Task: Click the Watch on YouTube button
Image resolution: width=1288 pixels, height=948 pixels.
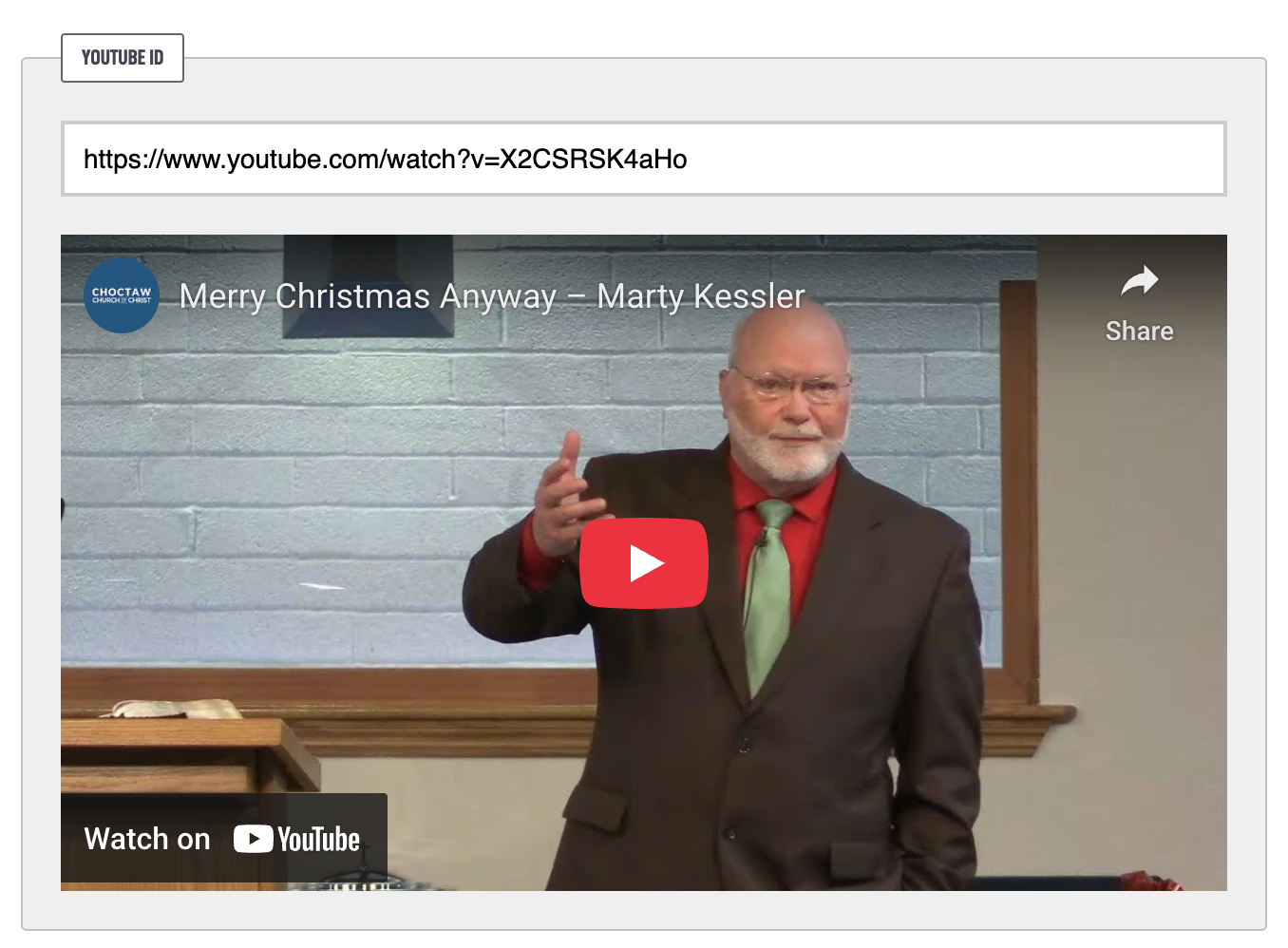Action: [224, 840]
